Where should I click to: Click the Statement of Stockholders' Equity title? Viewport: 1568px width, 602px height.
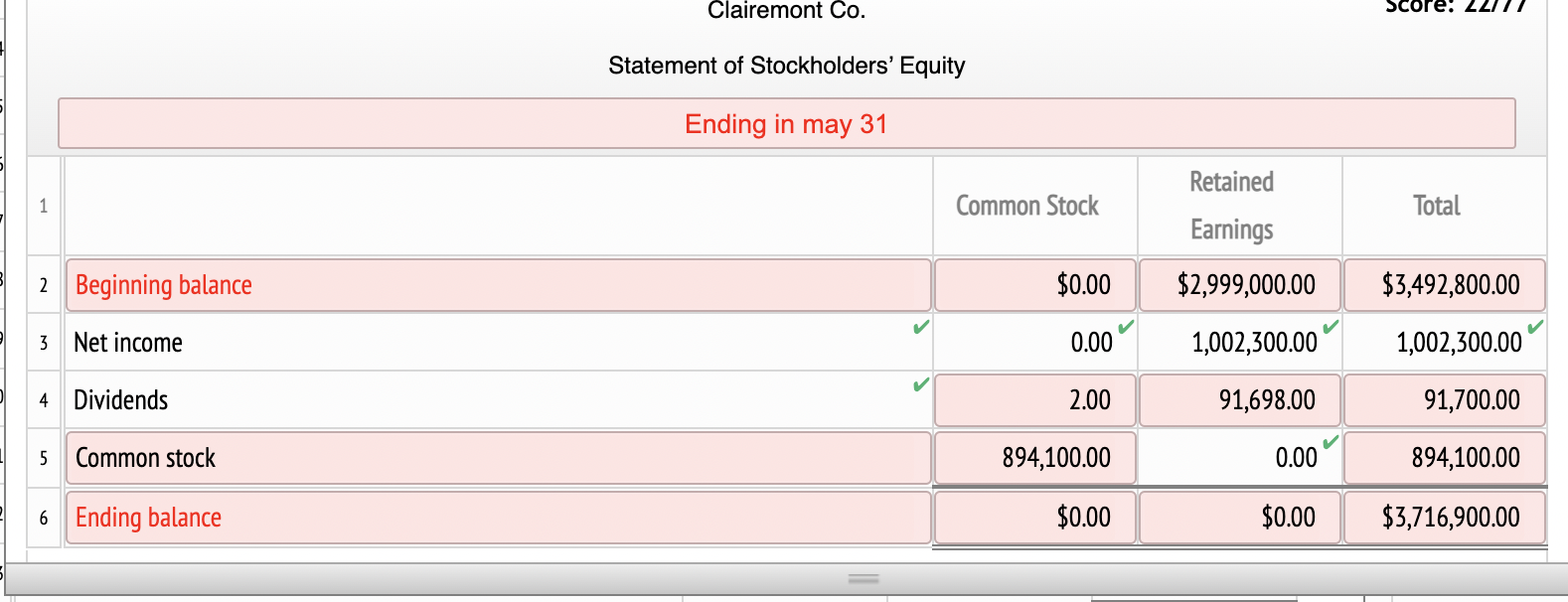tap(786, 66)
